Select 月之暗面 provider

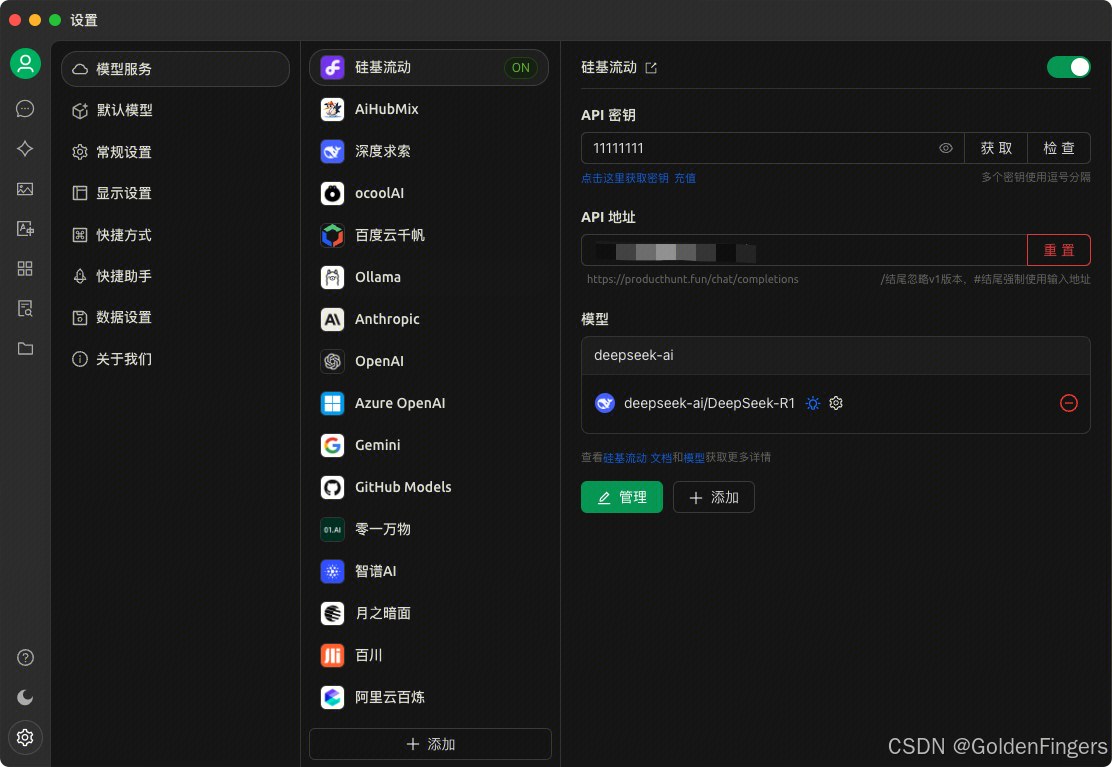tap(429, 612)
